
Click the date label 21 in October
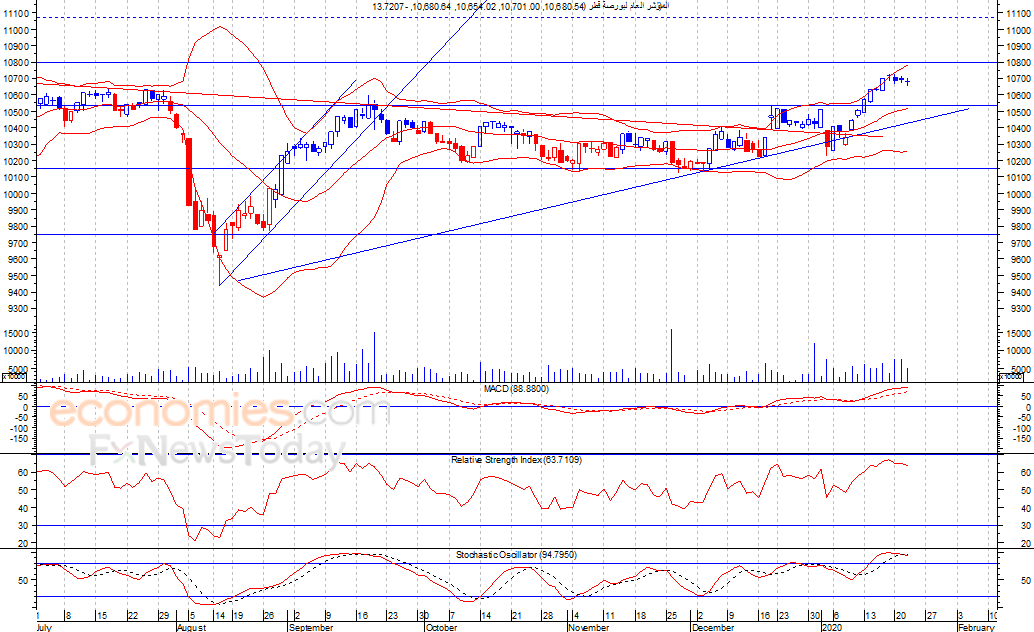(x=516, y=616)
